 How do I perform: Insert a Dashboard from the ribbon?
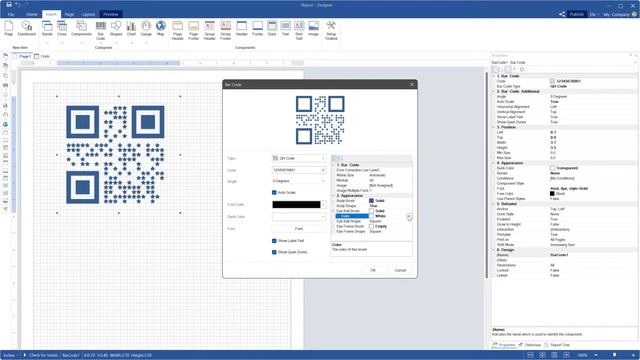[x=27, y=29]
